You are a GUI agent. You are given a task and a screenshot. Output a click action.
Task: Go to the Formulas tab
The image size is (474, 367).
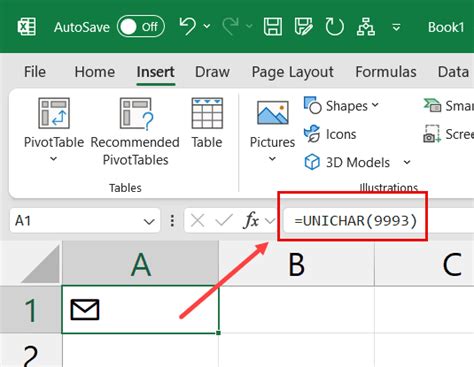(386, 72)
